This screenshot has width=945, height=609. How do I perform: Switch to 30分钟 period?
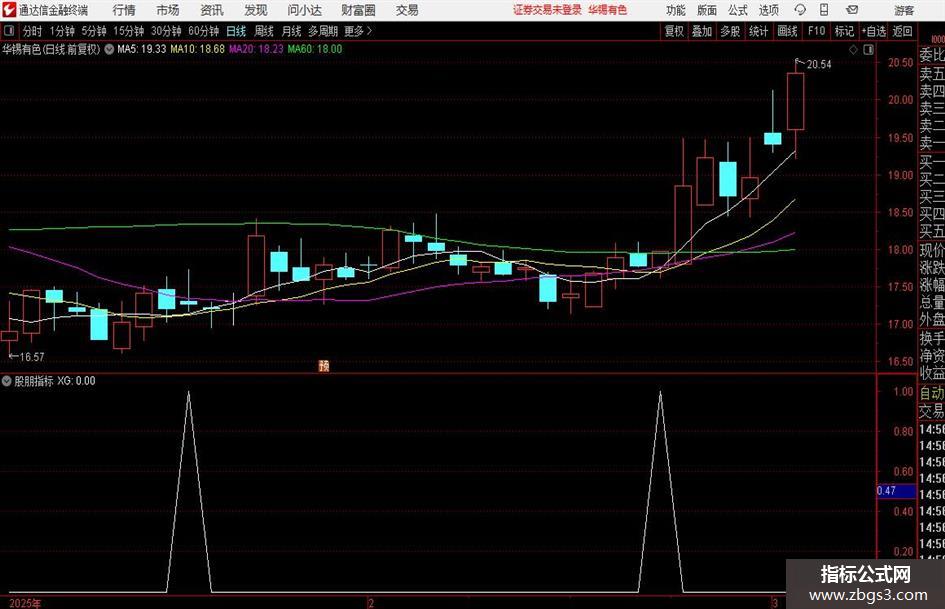coord(166,31)
